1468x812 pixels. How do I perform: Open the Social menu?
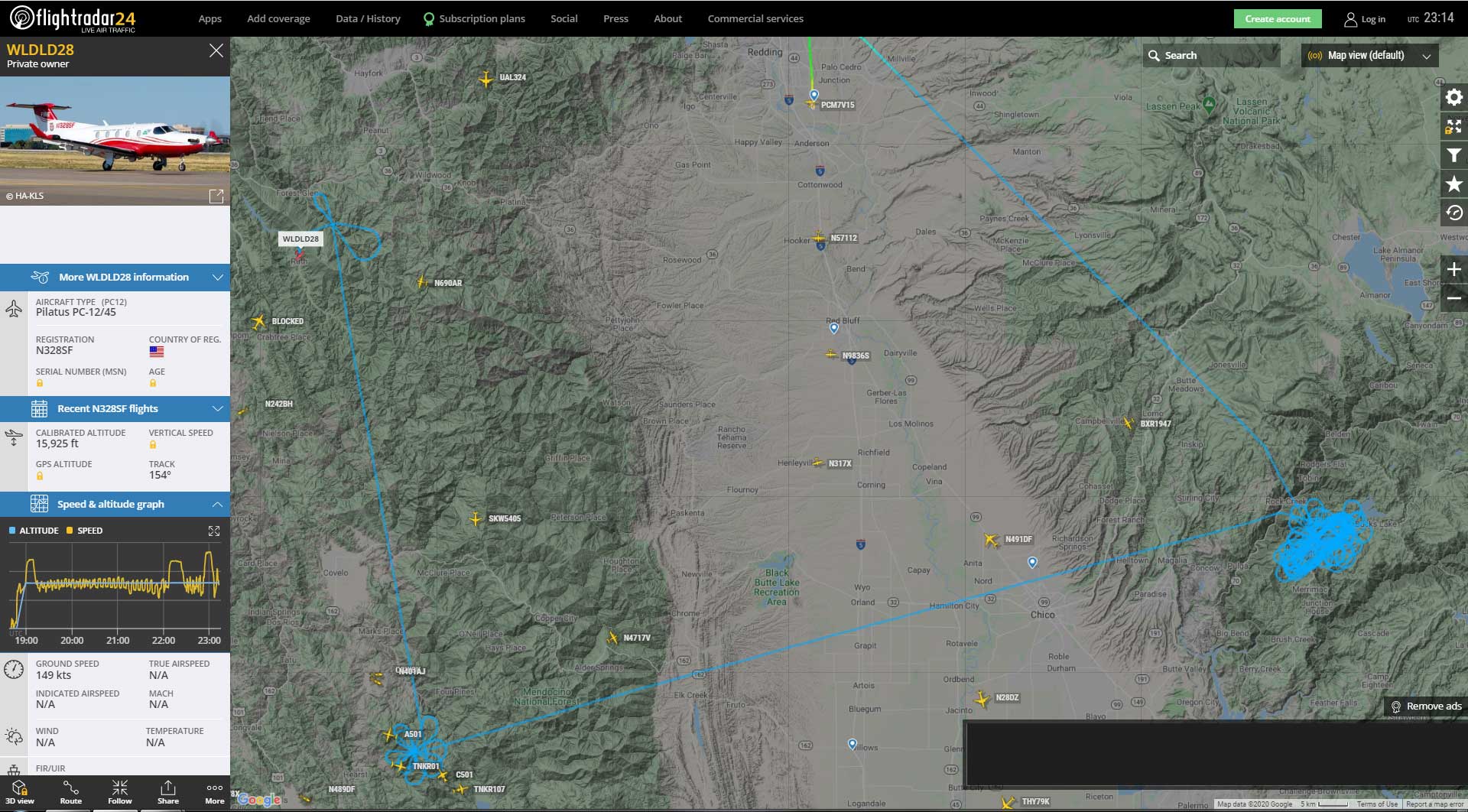(563, 19)
